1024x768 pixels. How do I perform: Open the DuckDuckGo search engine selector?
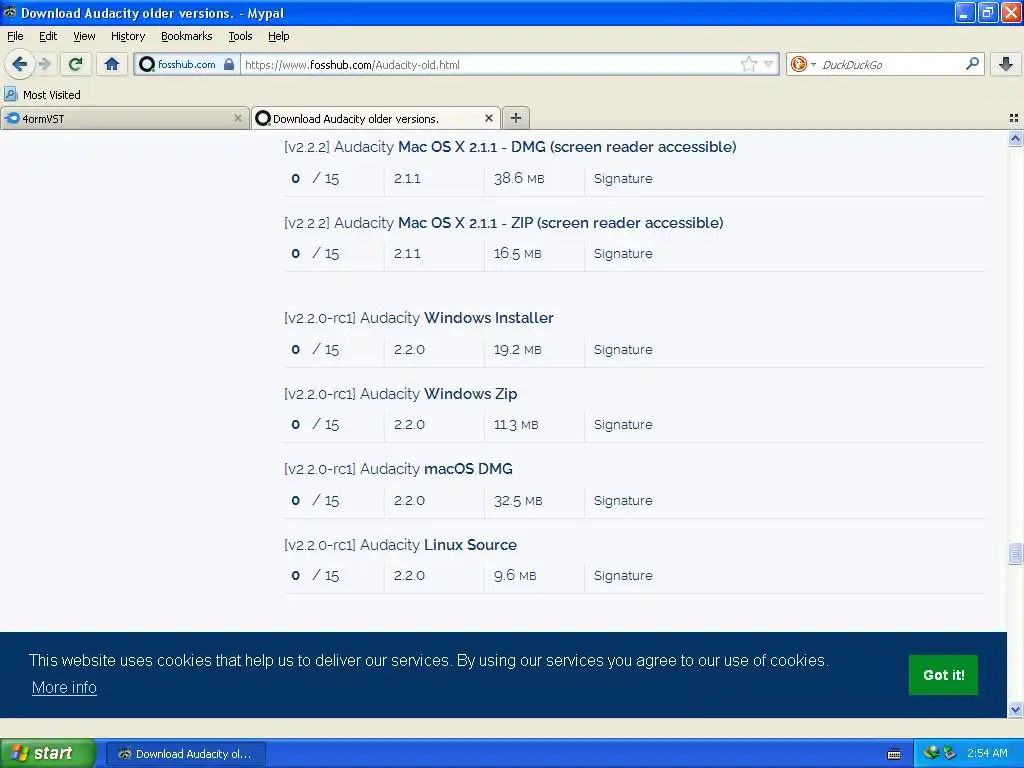click(x=803, y=64)
